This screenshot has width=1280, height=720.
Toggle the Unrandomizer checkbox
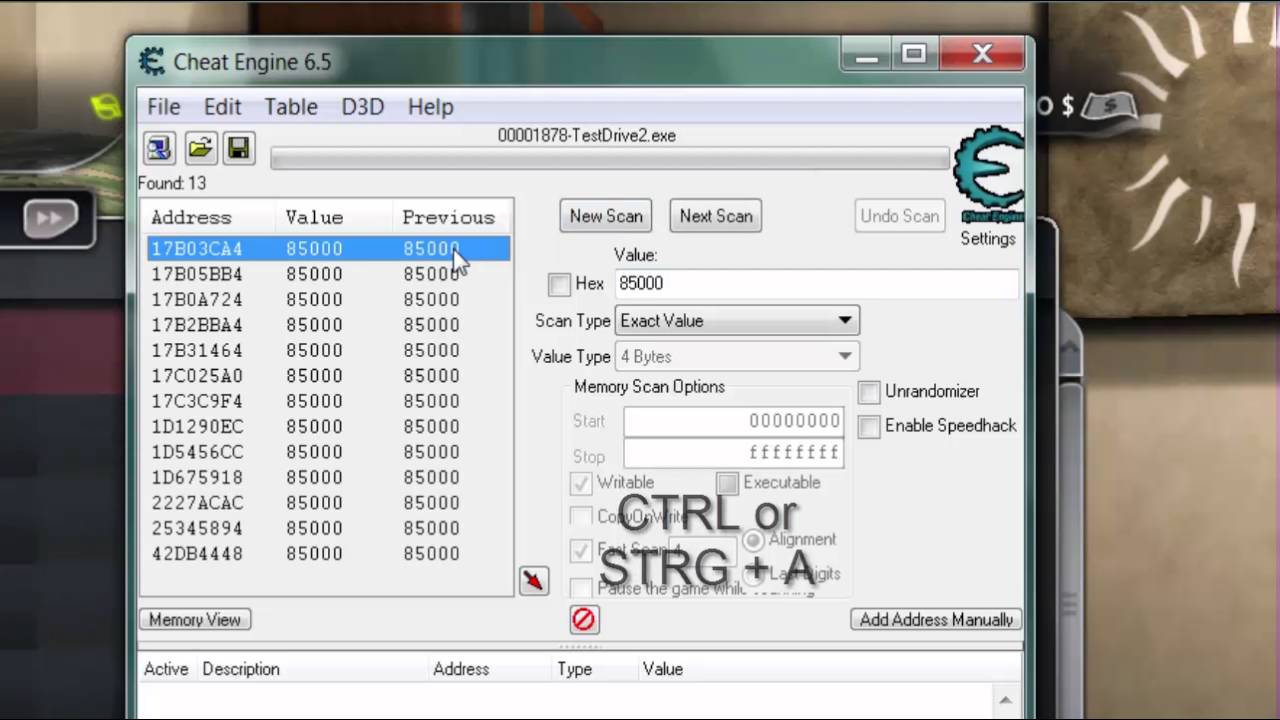pyautogui.click(x=869, y=392)
